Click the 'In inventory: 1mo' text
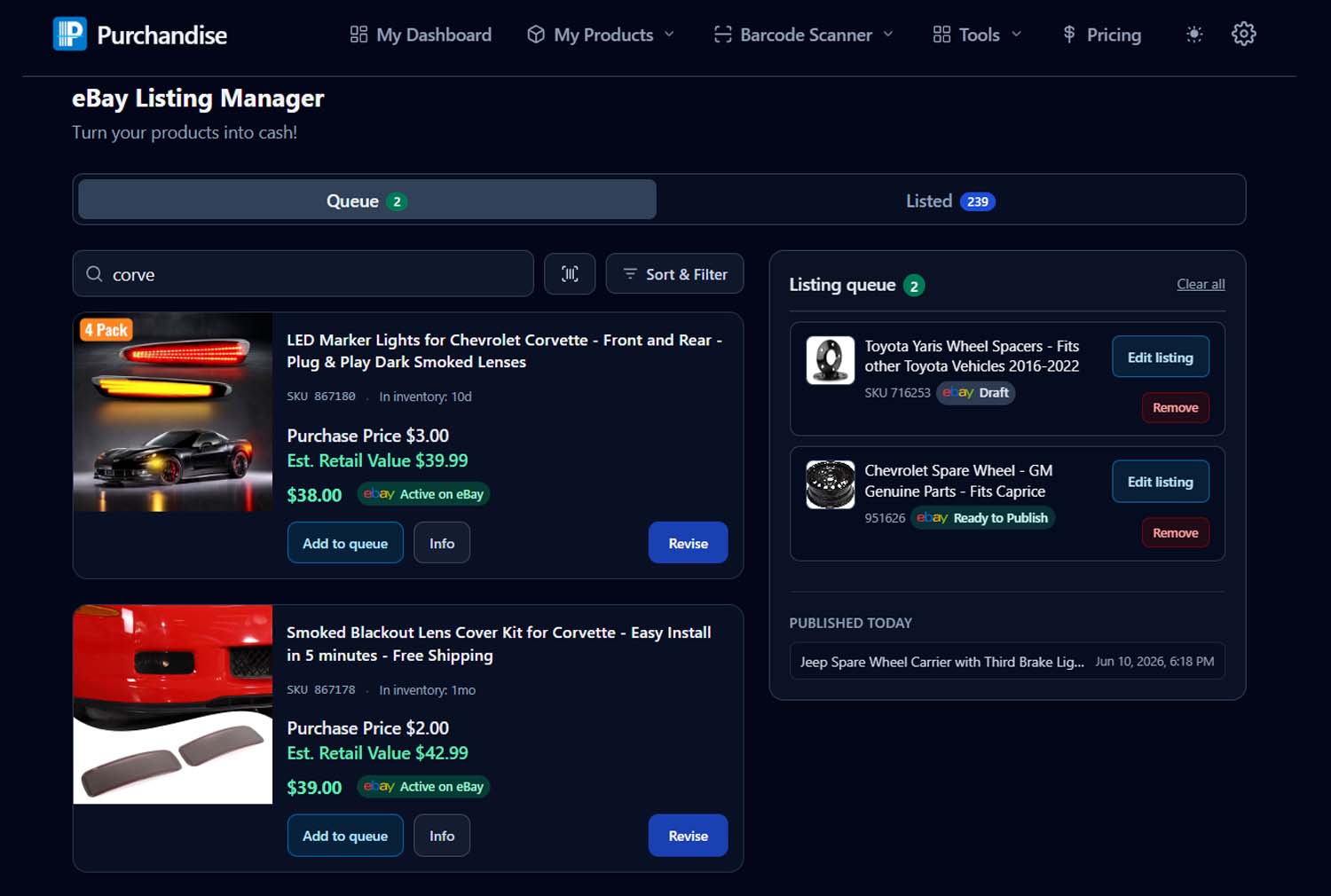The width and height of the screenshot is (1331, 896). pyautogui.click(x=427, y=689)
